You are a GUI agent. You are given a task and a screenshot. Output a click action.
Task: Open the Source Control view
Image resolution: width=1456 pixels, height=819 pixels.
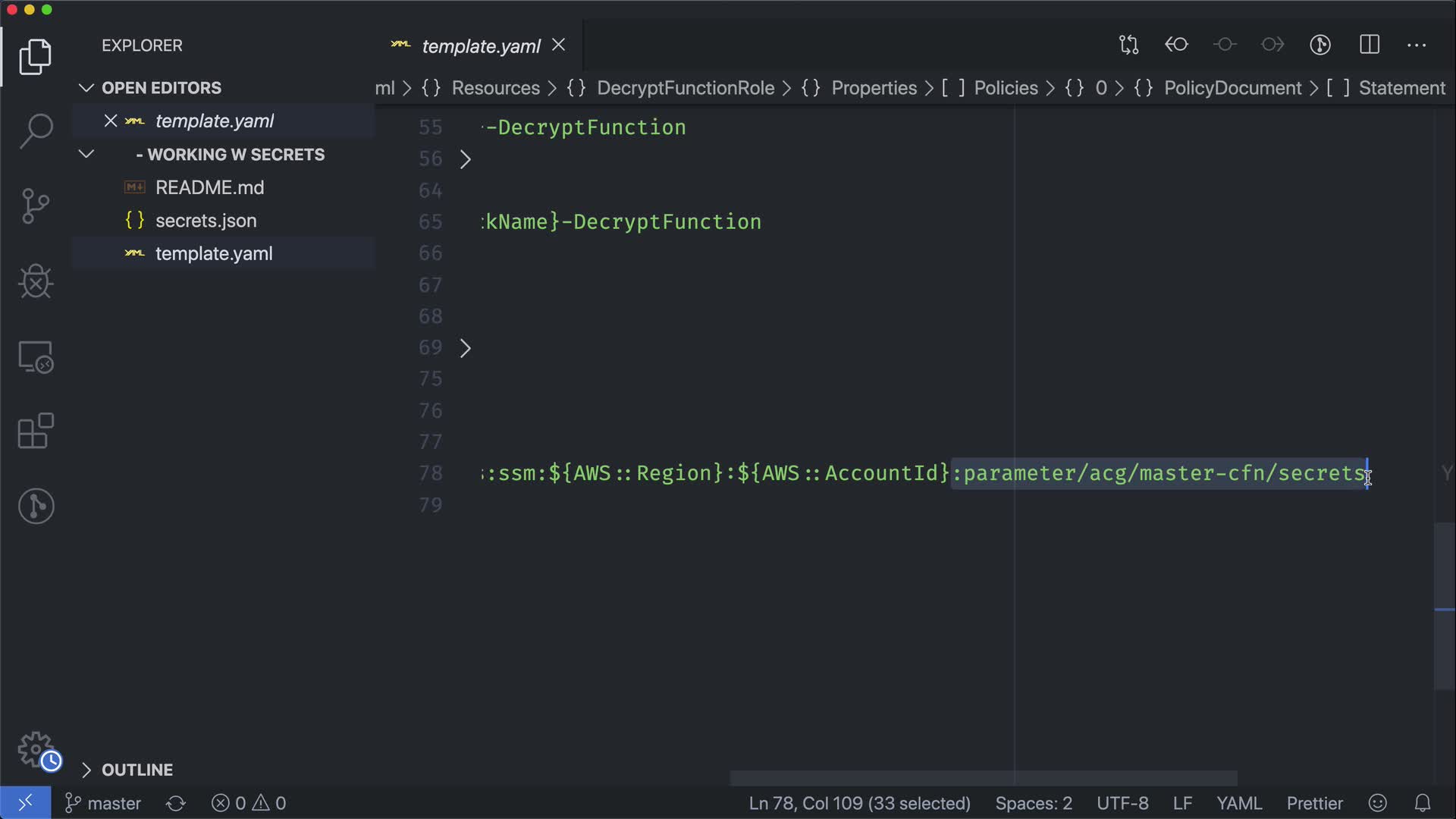pos(36,206)
